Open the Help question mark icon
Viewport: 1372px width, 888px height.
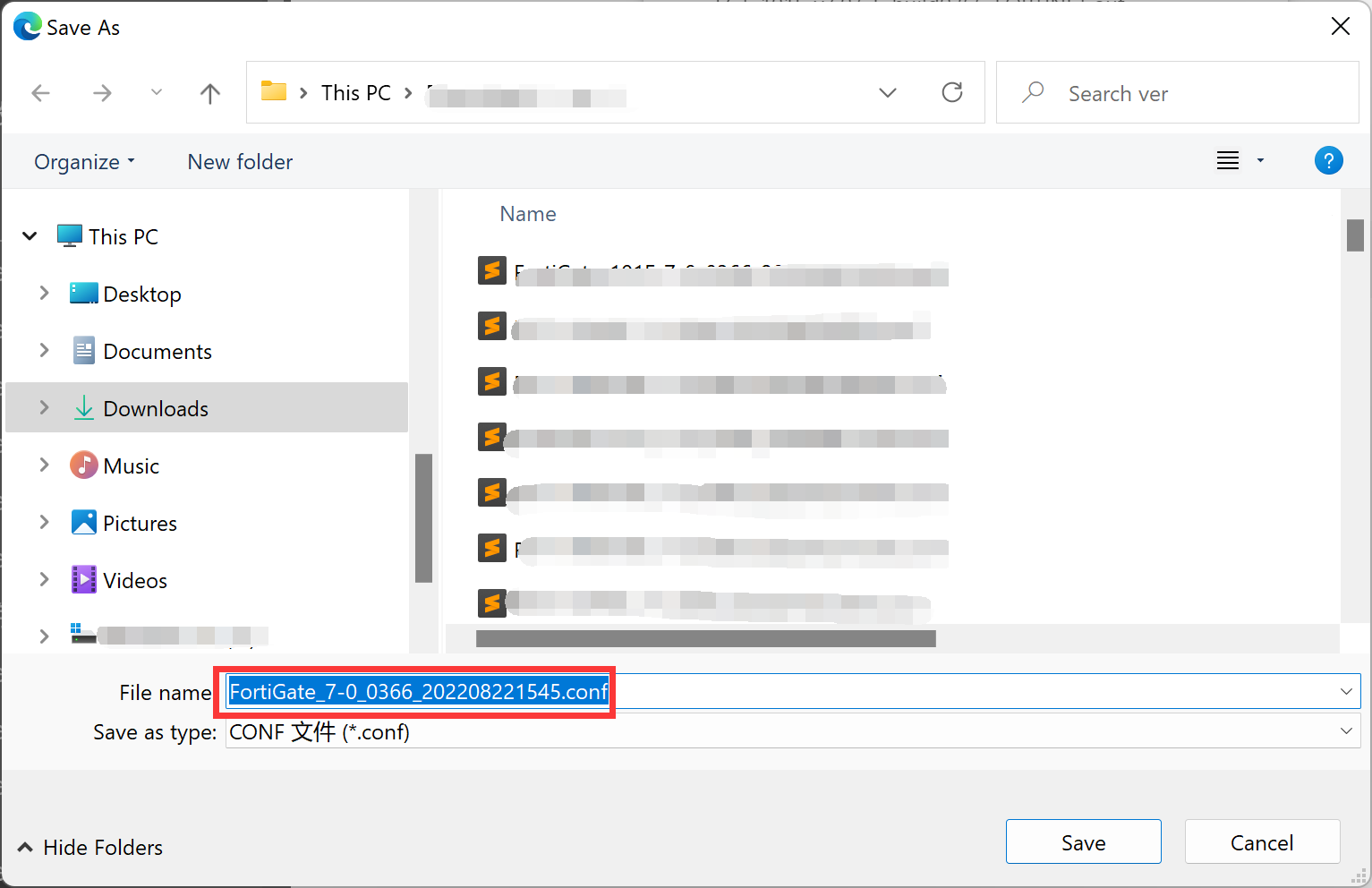pos(1328,161)
